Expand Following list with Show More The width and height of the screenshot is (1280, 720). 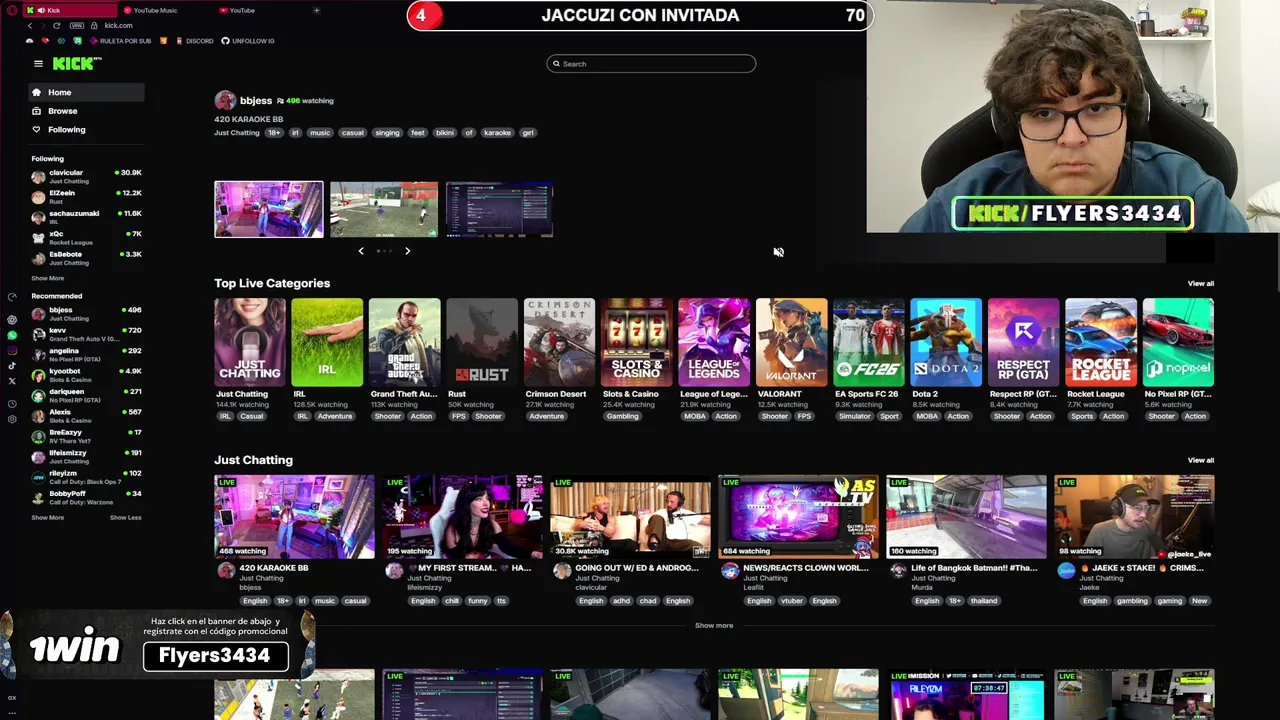click(47, 278)
